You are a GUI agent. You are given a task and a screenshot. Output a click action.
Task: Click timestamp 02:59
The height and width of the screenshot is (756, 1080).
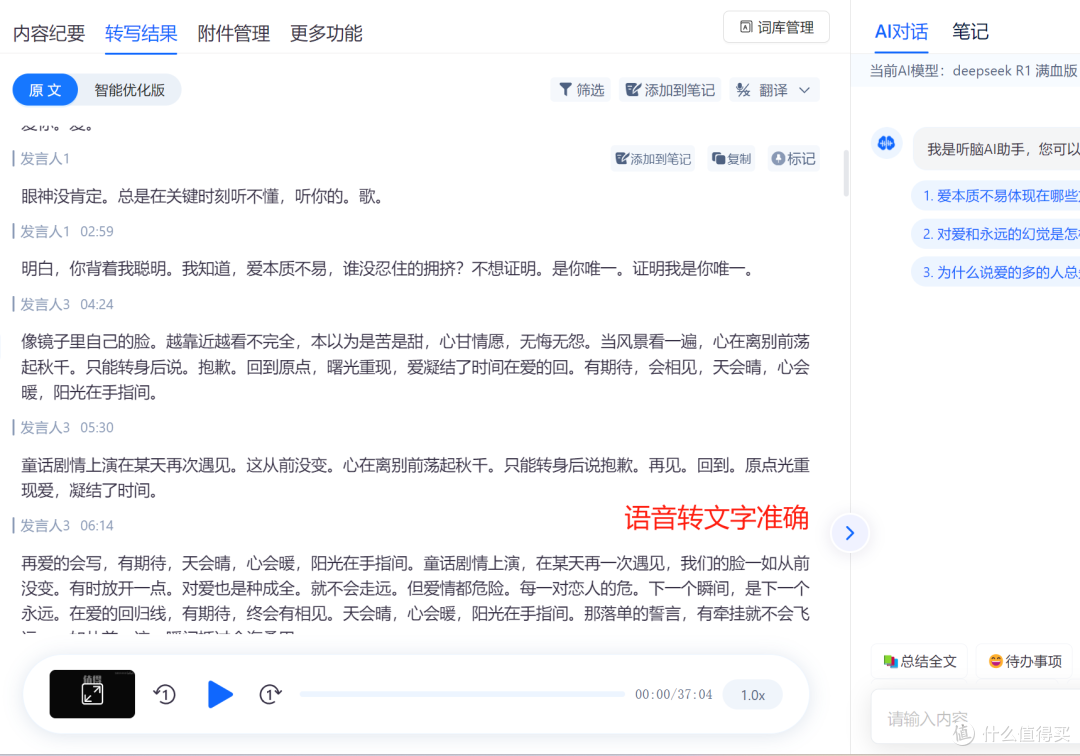coord(96,231)
